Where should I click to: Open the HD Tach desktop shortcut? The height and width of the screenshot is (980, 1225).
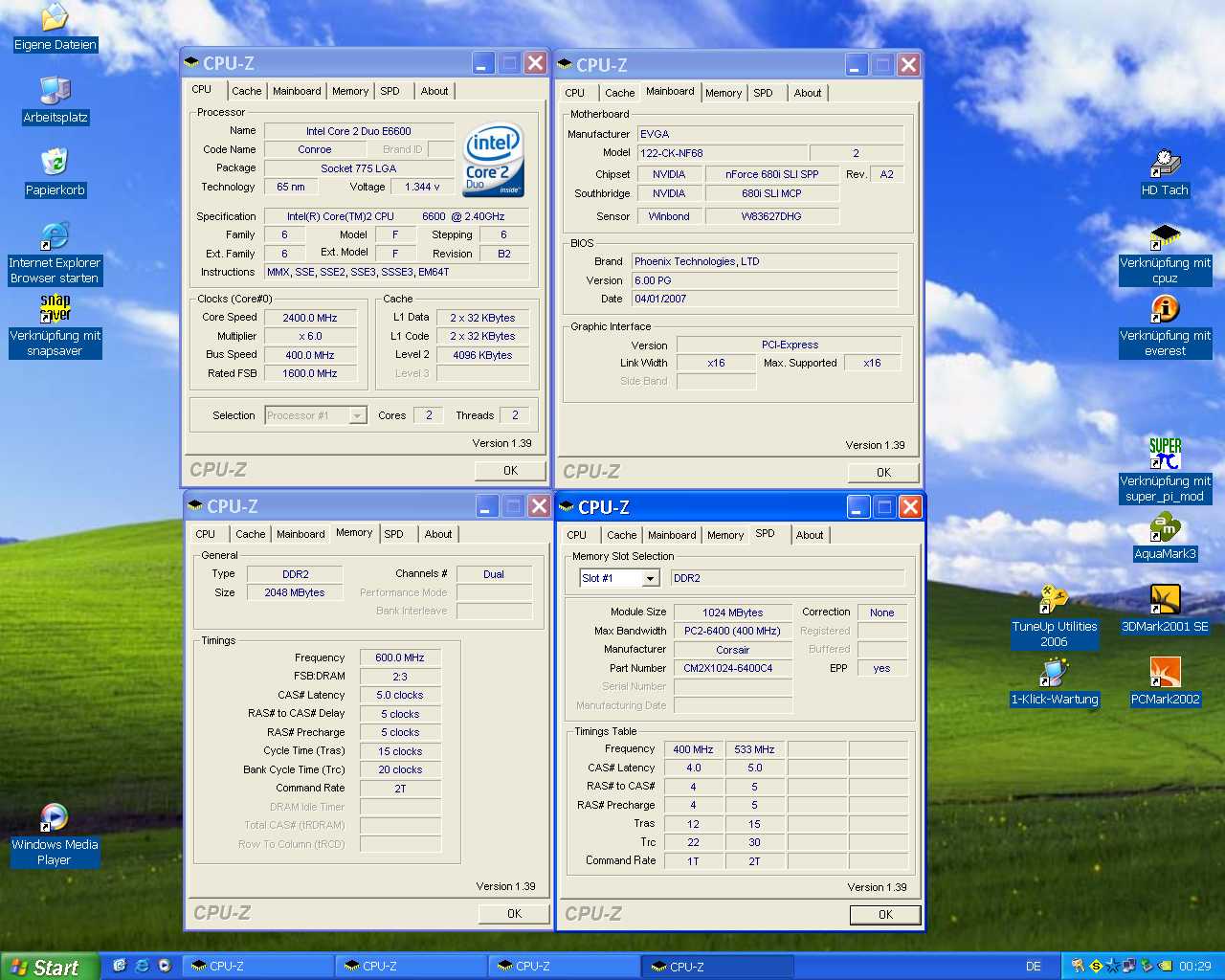pos(1164,165)
